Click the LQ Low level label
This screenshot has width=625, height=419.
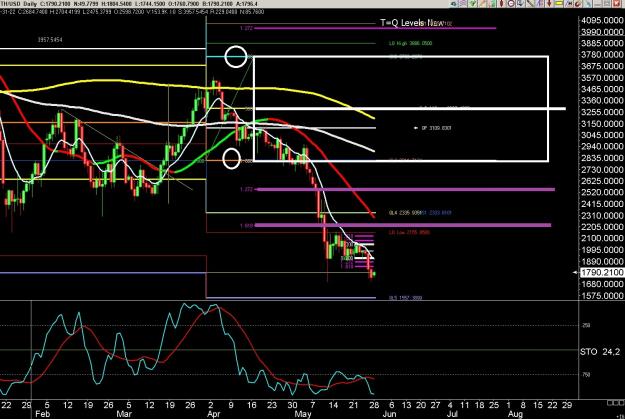click(x=409, y=232)
